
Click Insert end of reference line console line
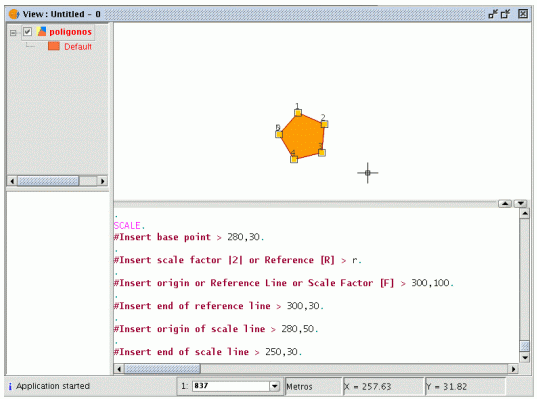pyautogui.click(x=218, y=306)
